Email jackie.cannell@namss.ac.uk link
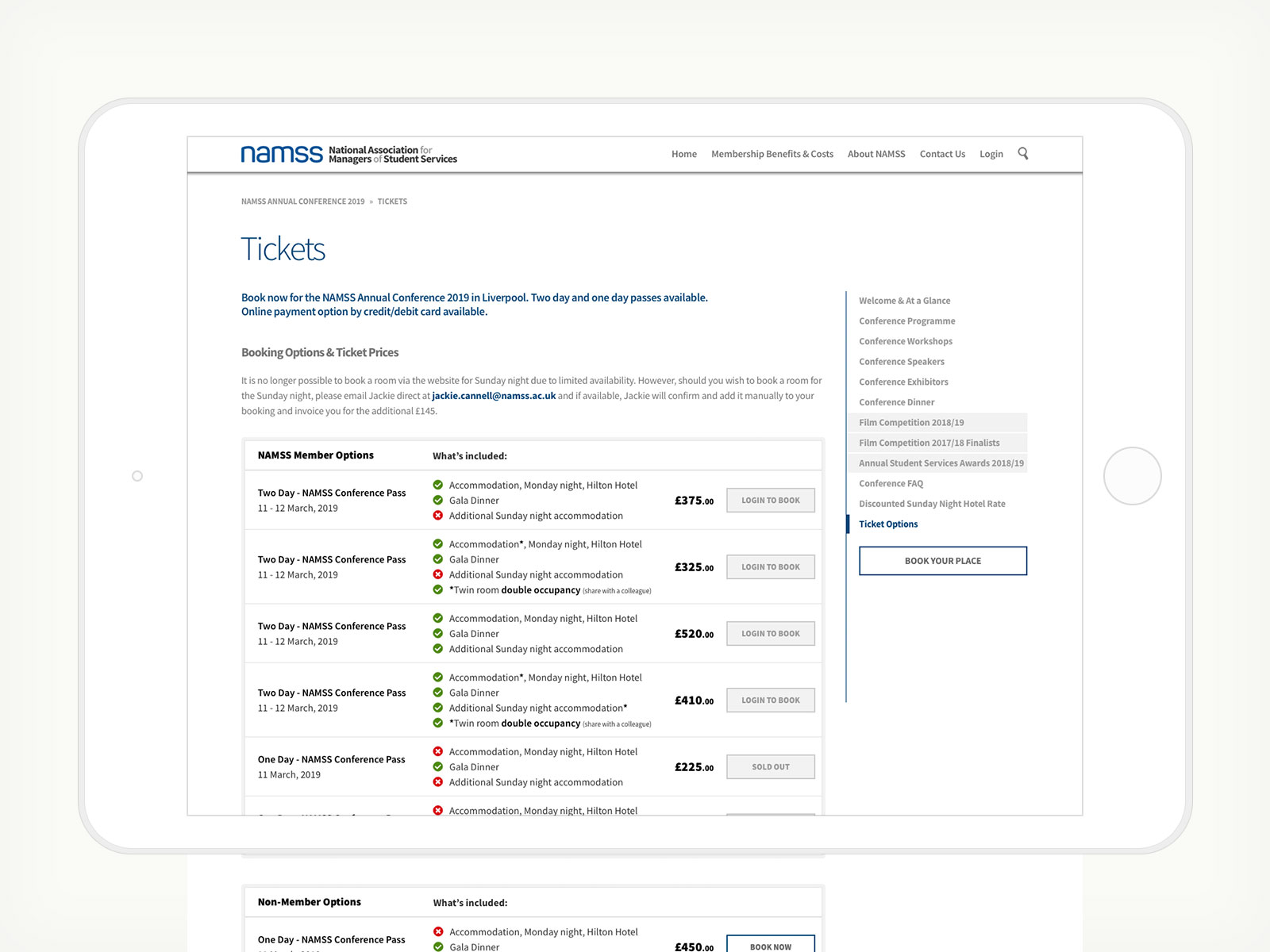Viewport: 1270px width, 952px height. pos(494,396)
